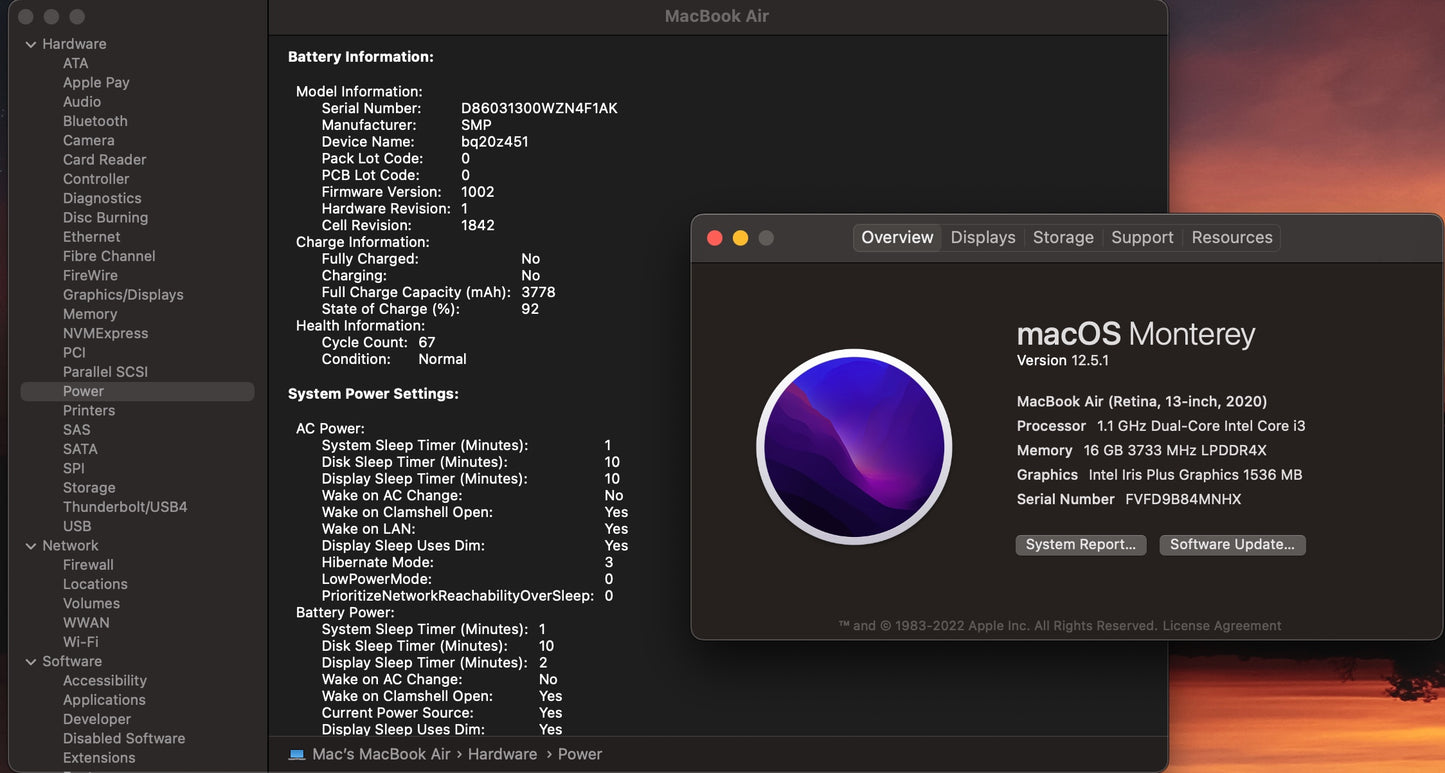Open the Resources tab

[1231, 237]
